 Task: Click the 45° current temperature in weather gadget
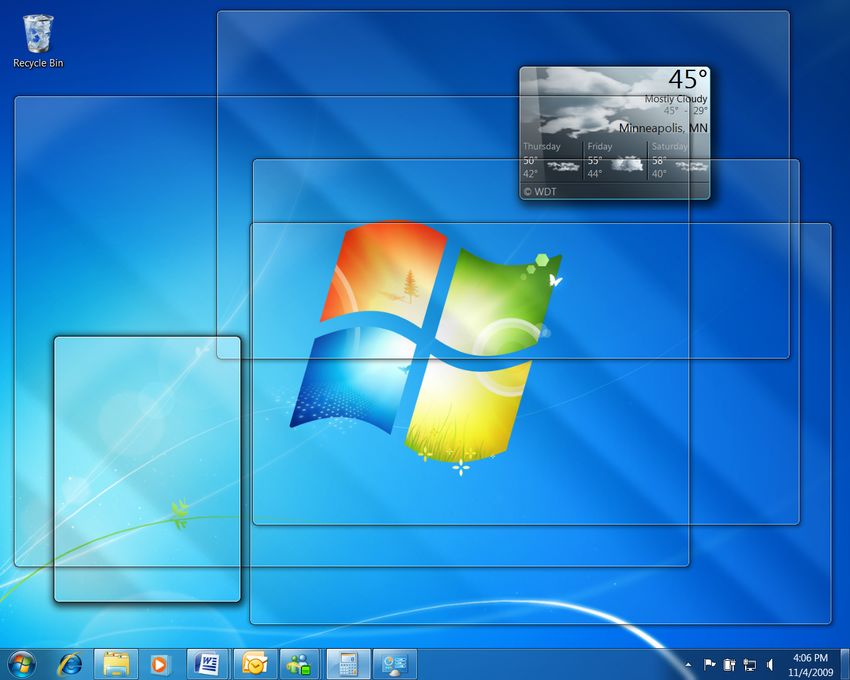point(688,79)
